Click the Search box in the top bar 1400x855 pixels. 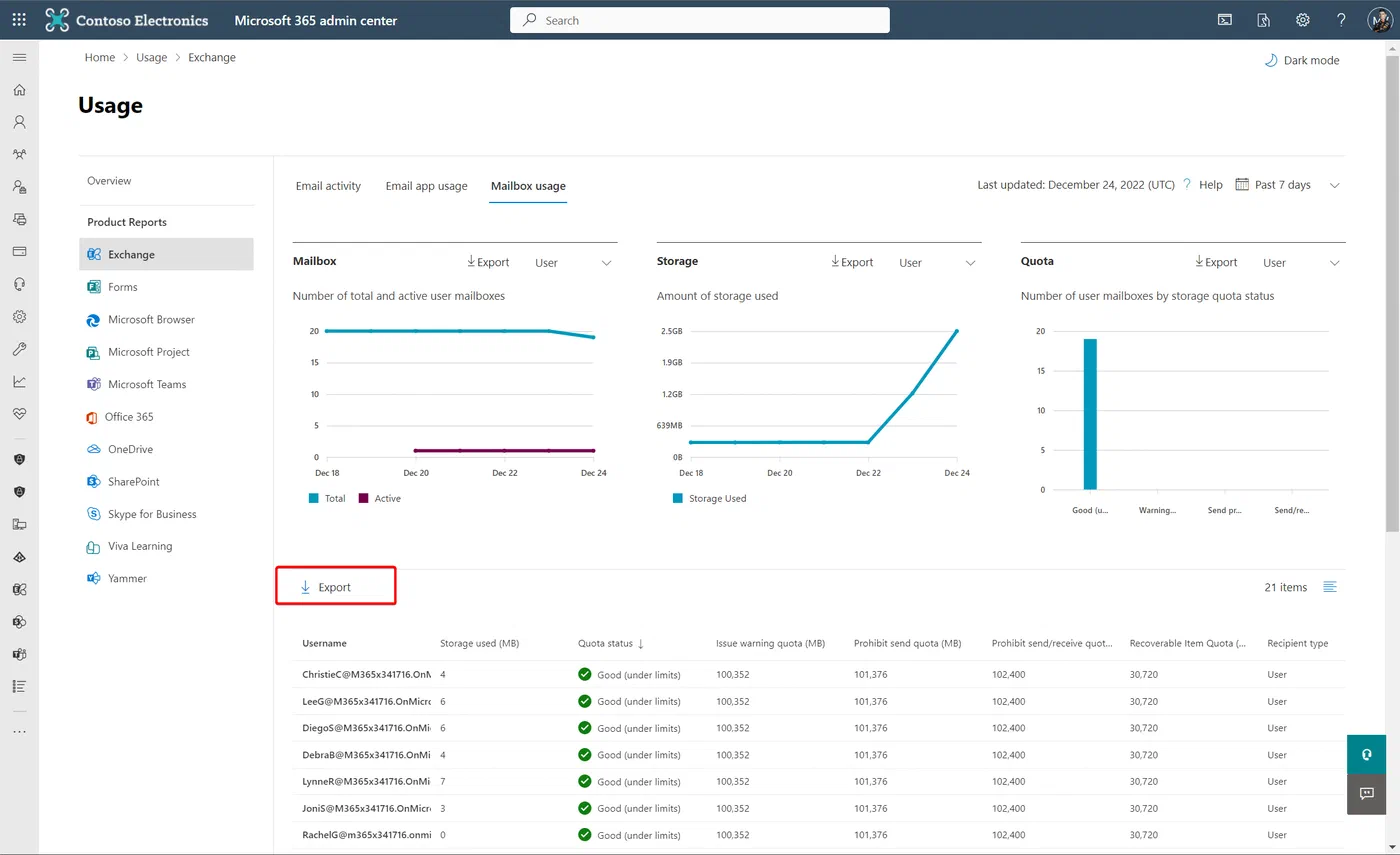pyautogui.click(x=700, y=20)
